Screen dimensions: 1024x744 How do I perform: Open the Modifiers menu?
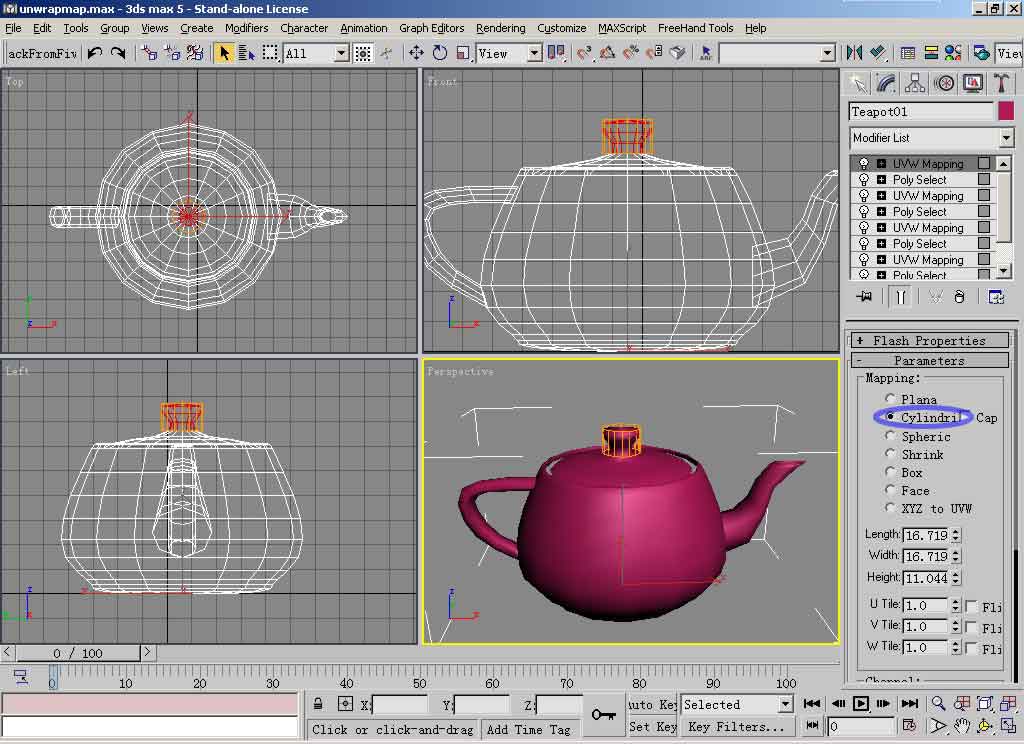point(246,28)
